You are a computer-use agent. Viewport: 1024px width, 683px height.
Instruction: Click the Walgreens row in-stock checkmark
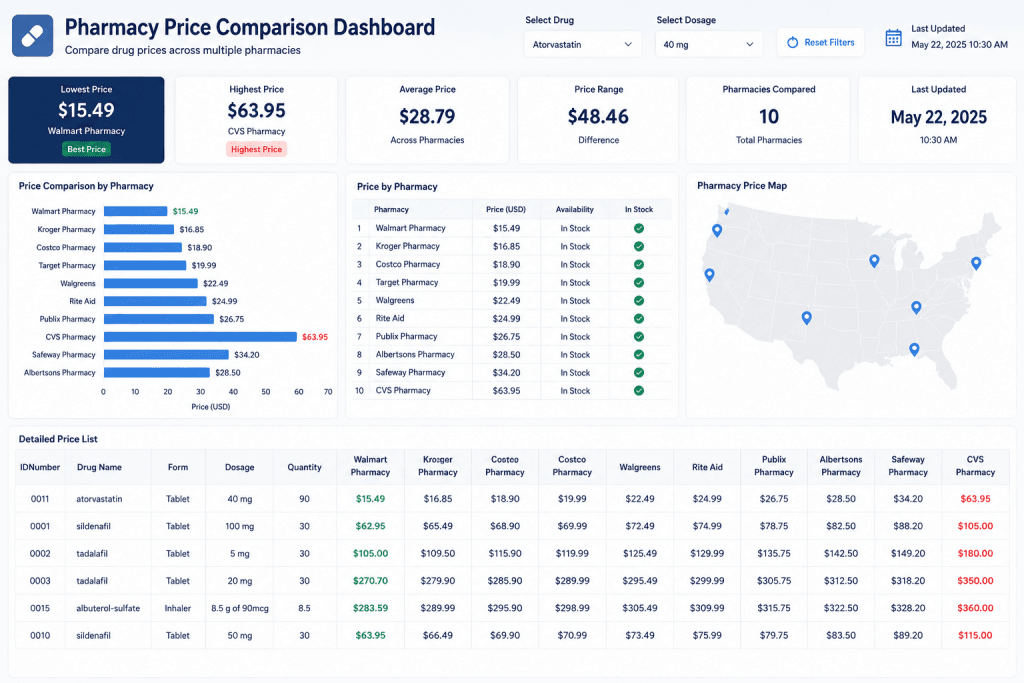point(639,300)
